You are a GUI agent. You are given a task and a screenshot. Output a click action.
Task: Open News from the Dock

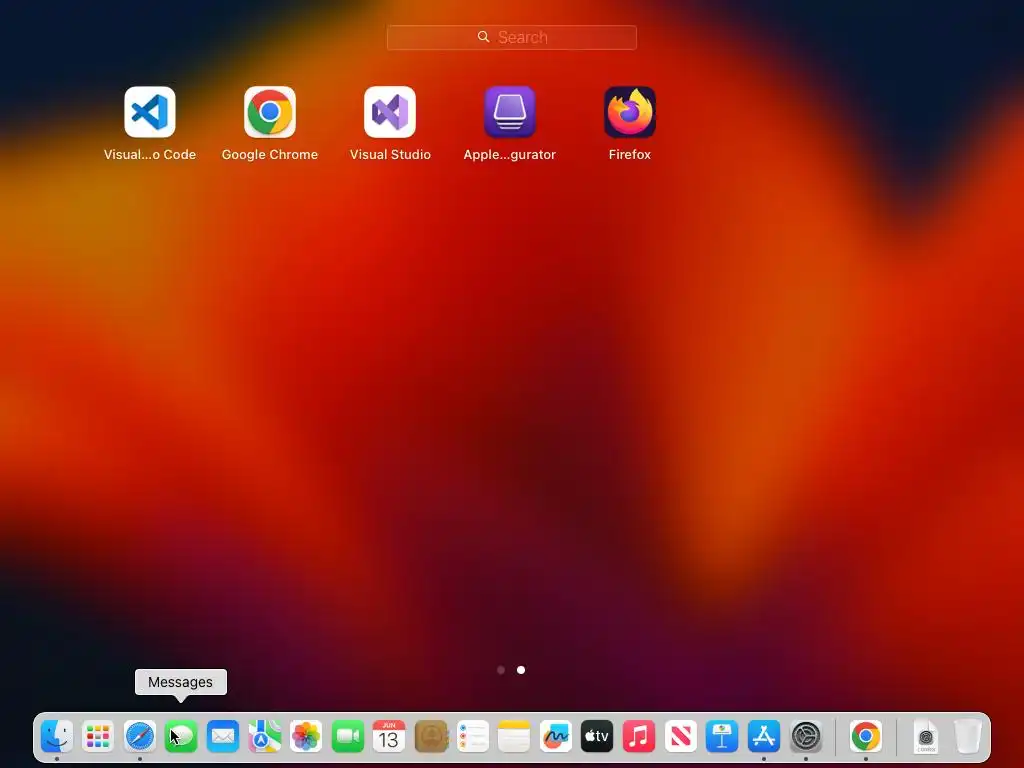680,737
